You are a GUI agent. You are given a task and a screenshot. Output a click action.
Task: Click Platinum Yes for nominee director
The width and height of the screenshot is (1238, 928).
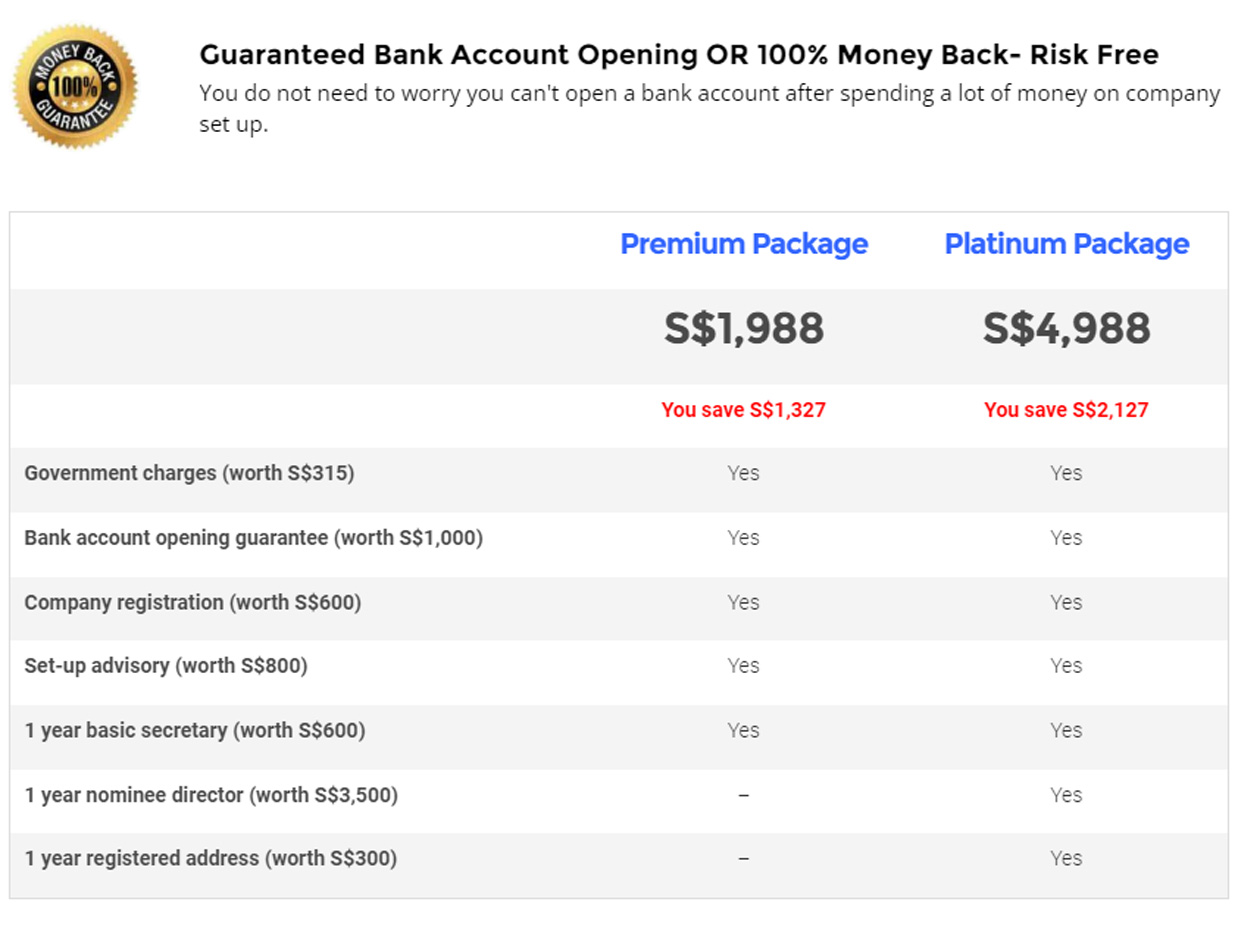[x=1066, y=795]
